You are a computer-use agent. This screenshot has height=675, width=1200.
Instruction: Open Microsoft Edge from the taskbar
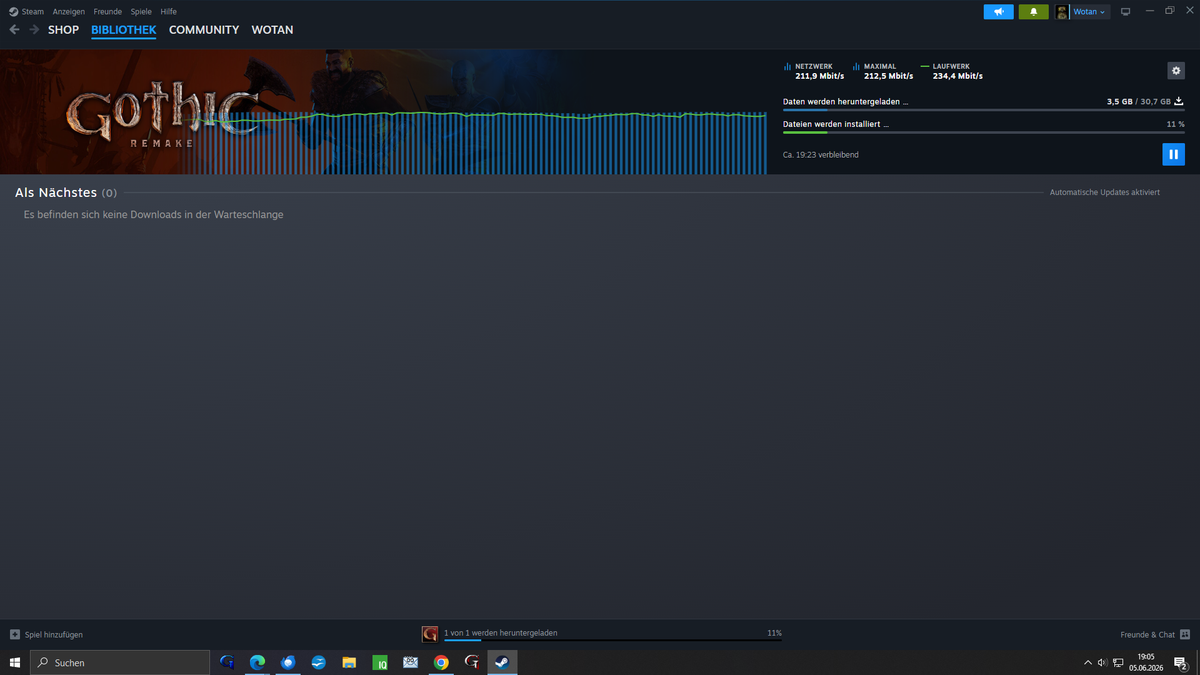257,662
